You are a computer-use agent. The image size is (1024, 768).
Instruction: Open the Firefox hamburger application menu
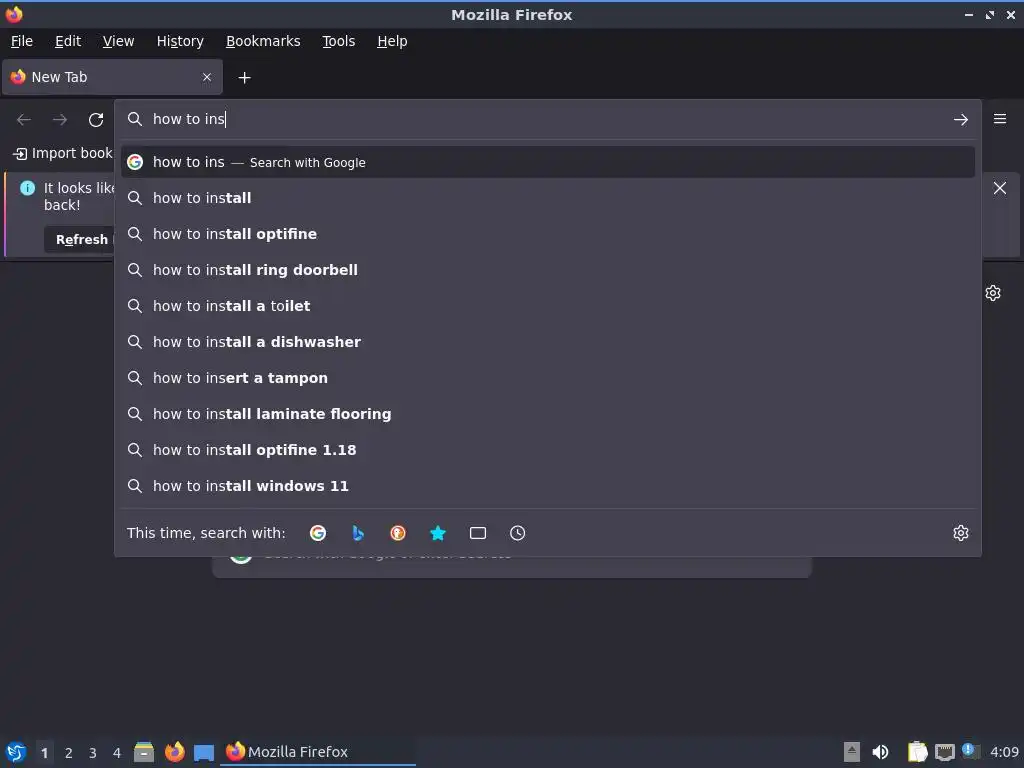1000,119
